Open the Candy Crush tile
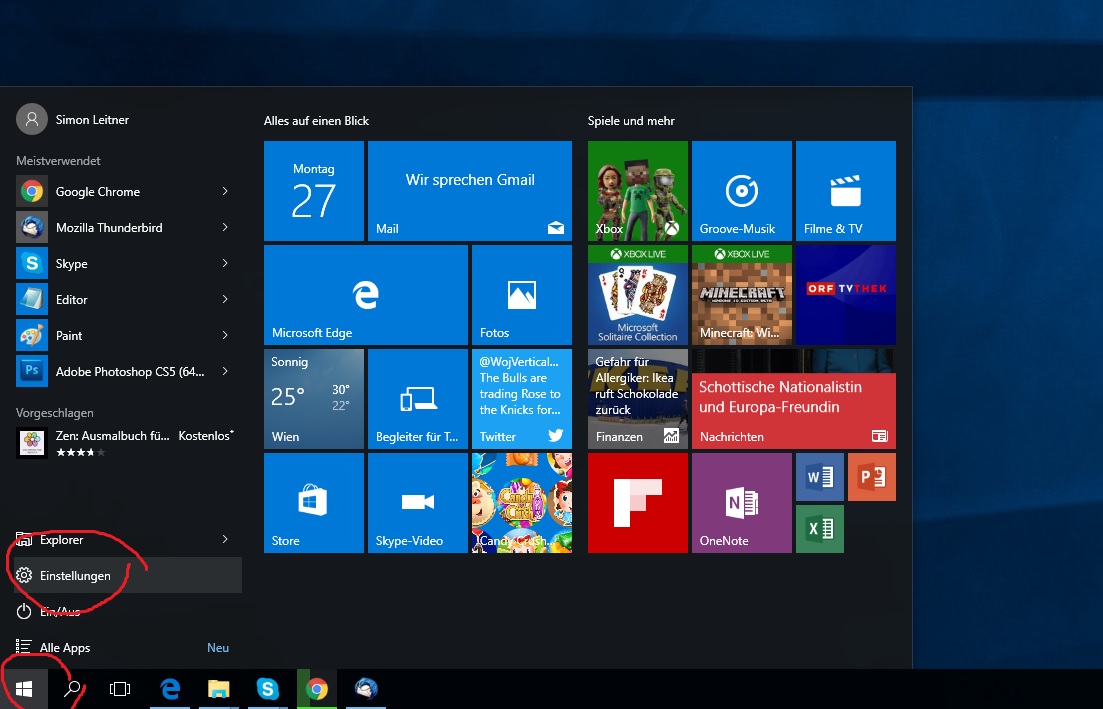Viewport: 1103px width, 709px height. 522,503
